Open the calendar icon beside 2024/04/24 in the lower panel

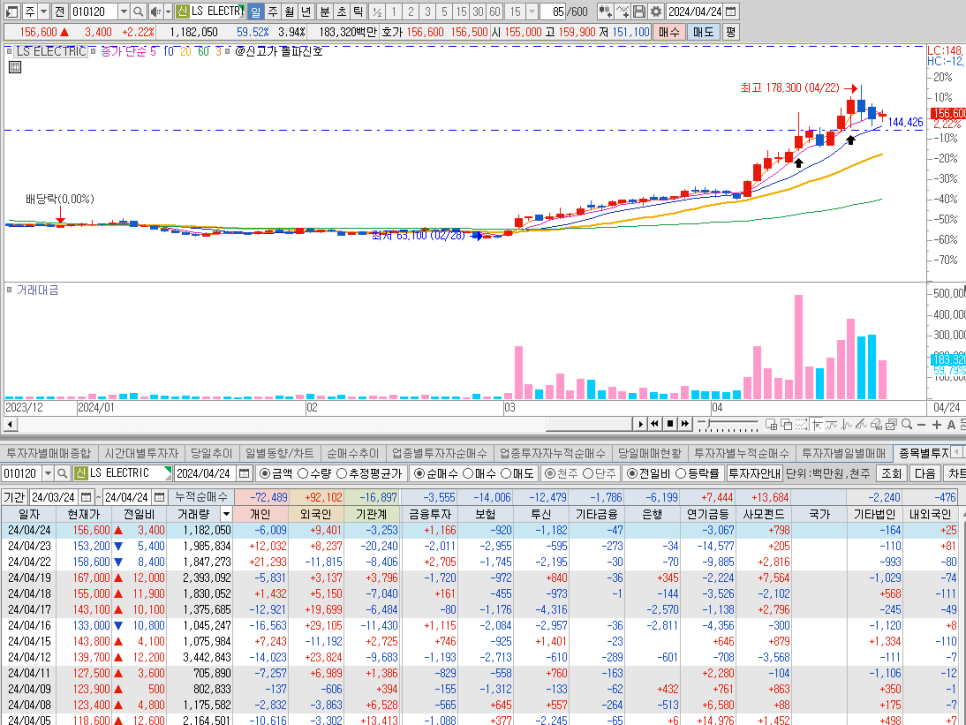click(x=244, y=474)
